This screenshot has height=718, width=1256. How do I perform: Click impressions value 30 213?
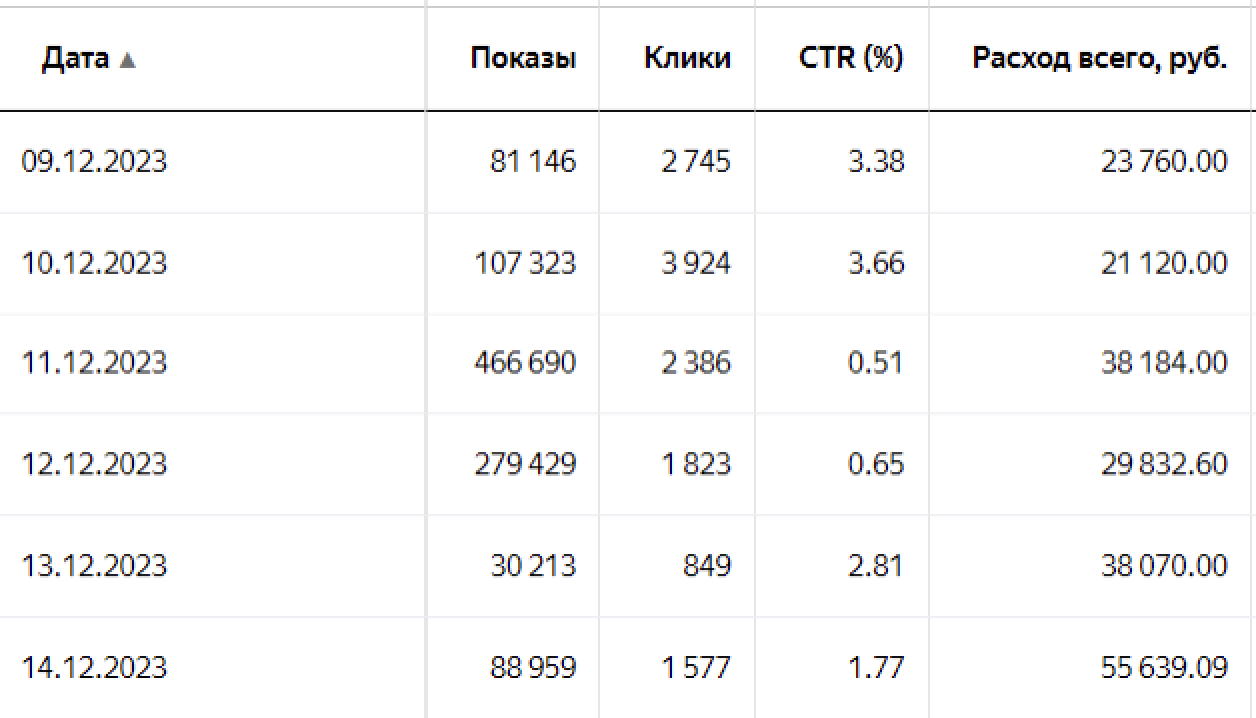(533, 566)
